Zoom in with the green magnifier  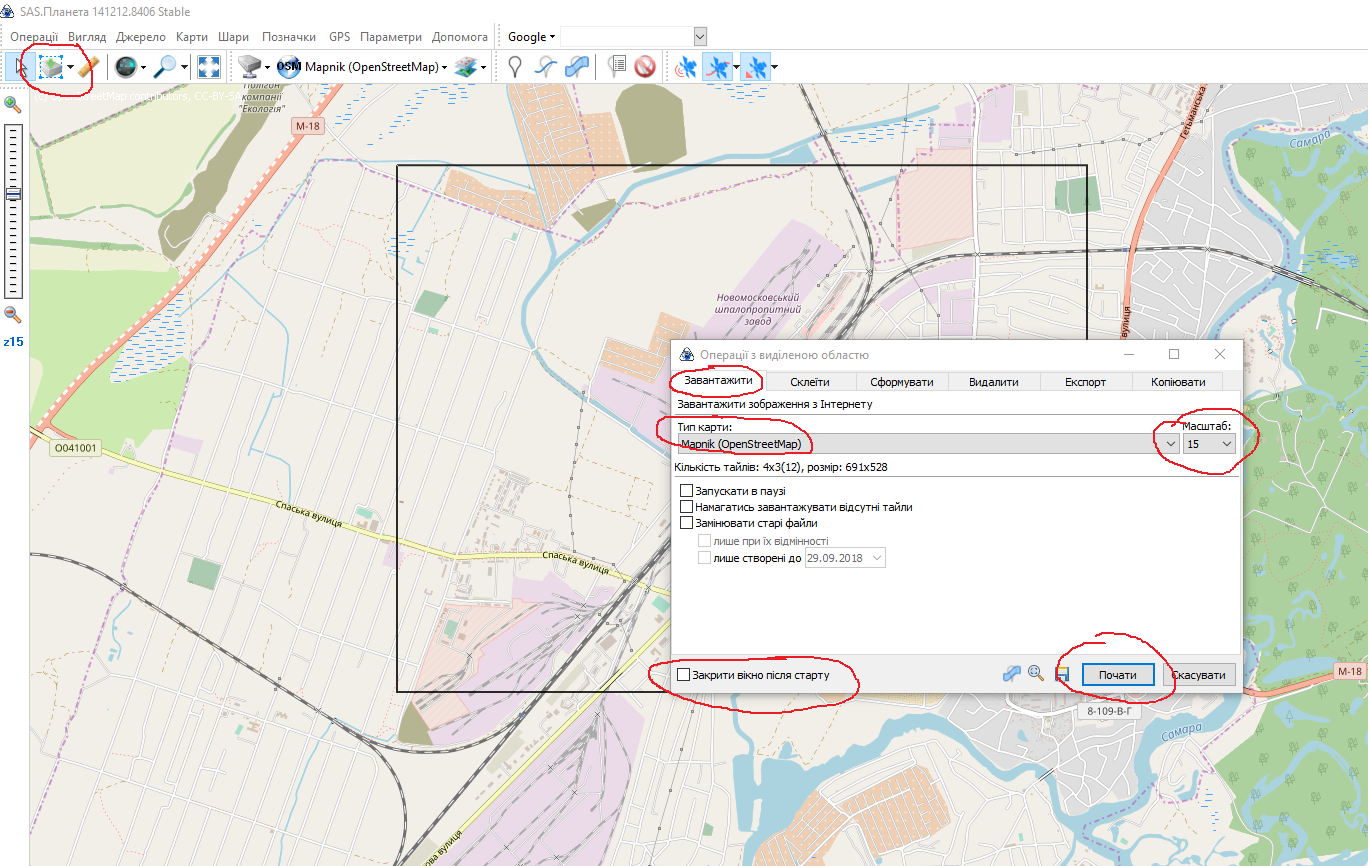pyautogui.click(x=13, y=103)
